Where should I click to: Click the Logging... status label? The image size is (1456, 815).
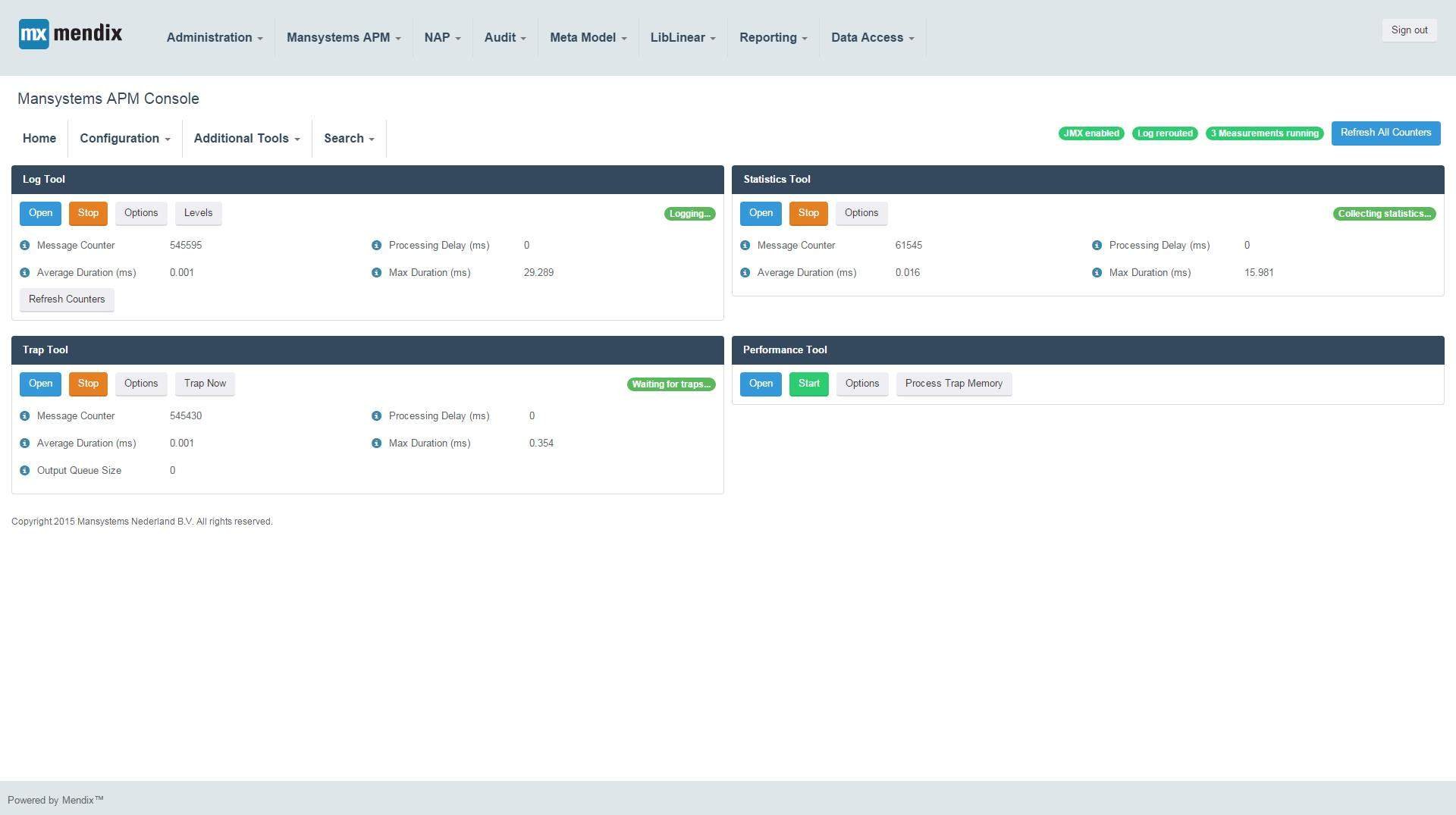[x=689, y=214]
